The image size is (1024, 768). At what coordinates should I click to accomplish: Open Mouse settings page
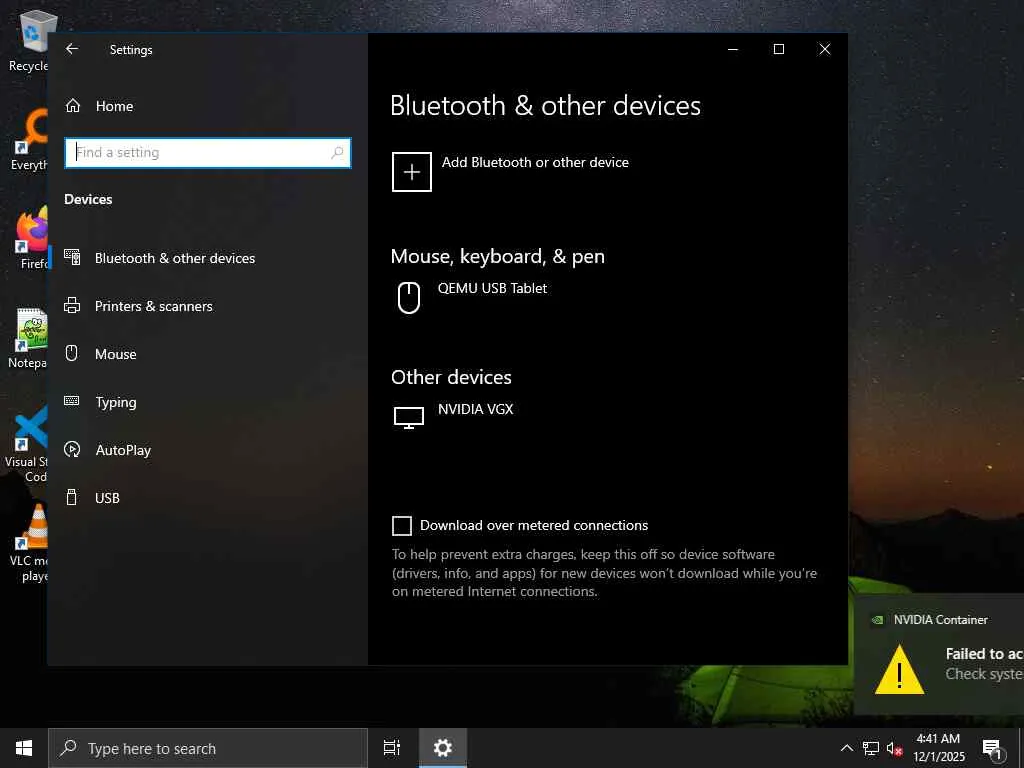coord(208,354)
